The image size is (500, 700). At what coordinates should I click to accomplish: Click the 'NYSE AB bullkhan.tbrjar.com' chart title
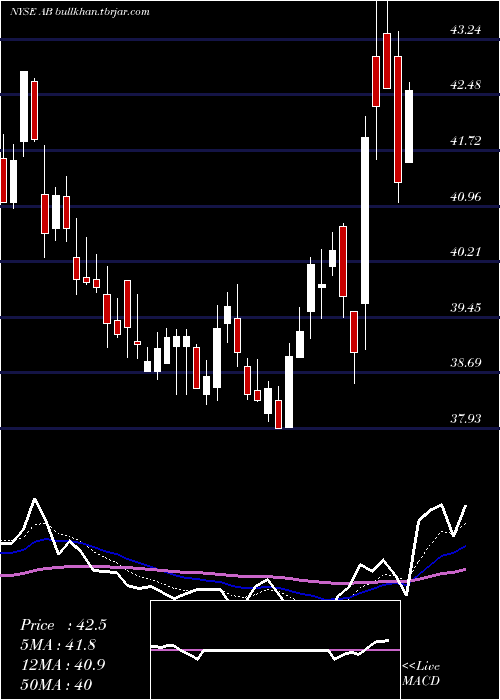point(79,12)
